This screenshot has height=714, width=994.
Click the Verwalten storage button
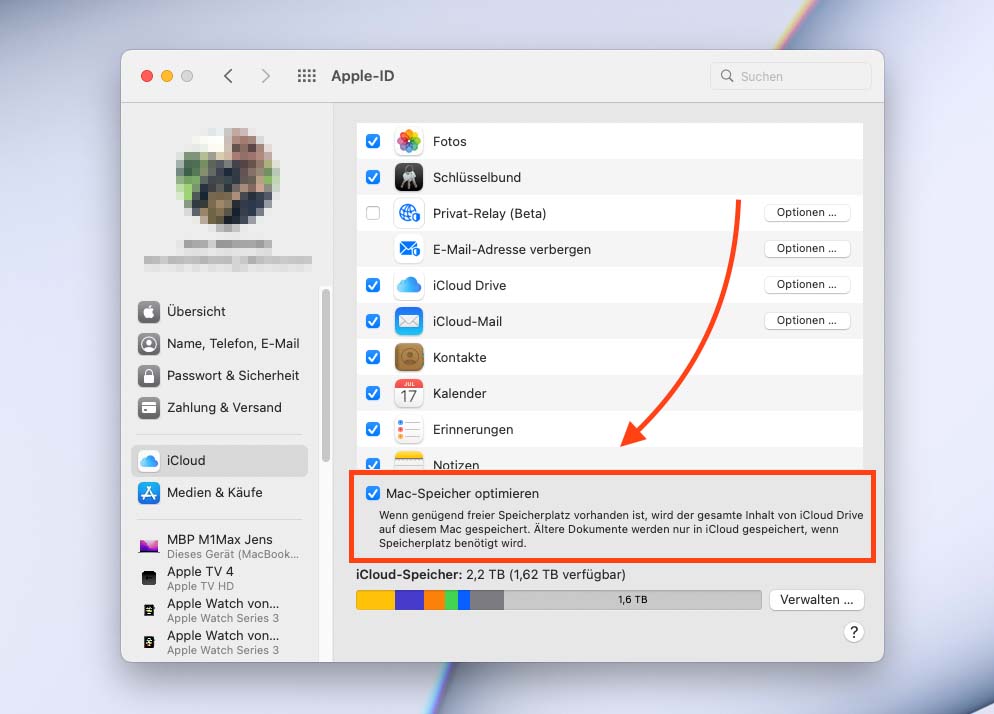click(x=816, y=599)
